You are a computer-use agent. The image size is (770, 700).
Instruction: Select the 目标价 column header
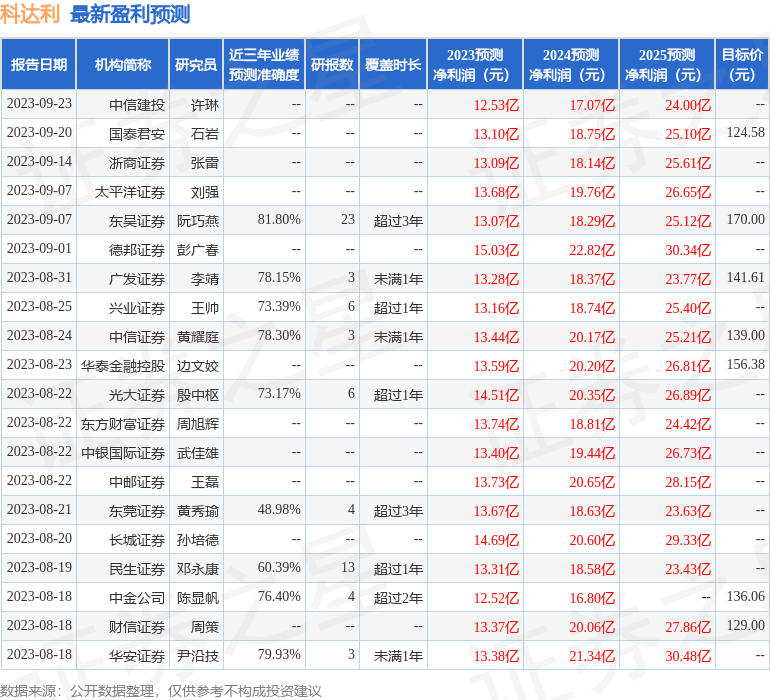(x=742, y=64)
